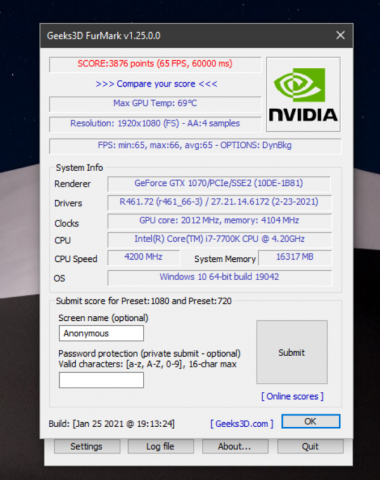Click the System Memory label

tap(225, 259)
